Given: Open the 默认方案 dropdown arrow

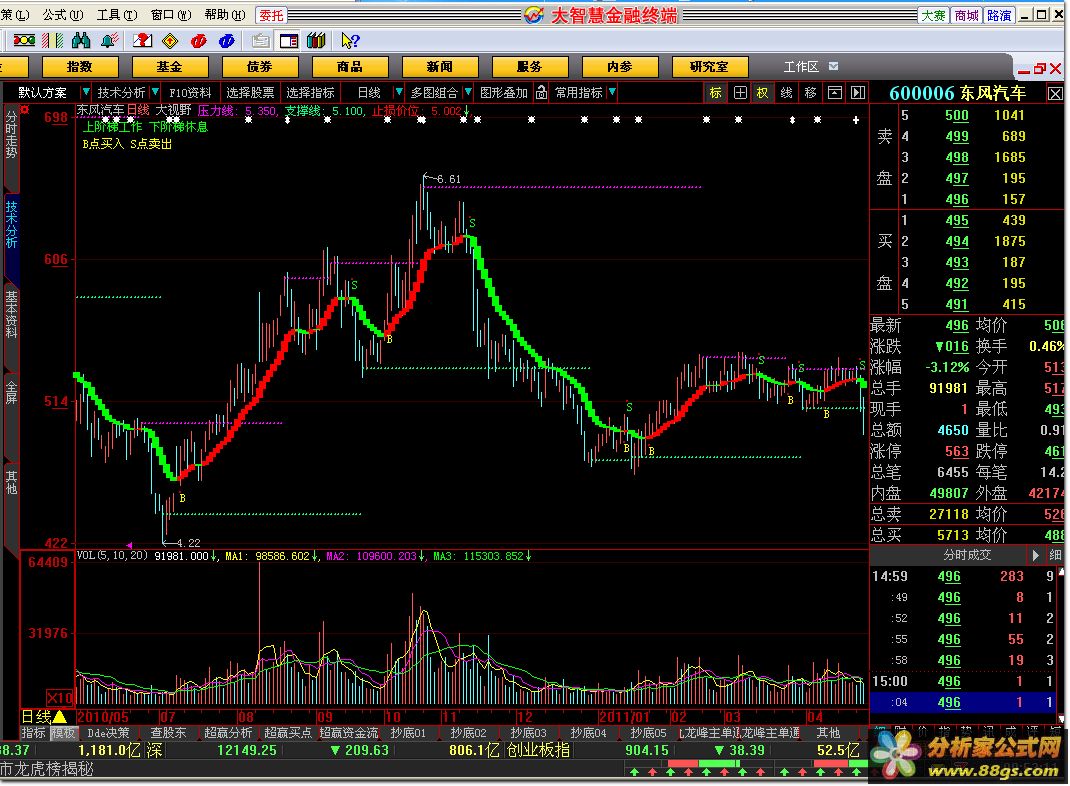Looking at the screenshot, I should (x=85, y=91).
